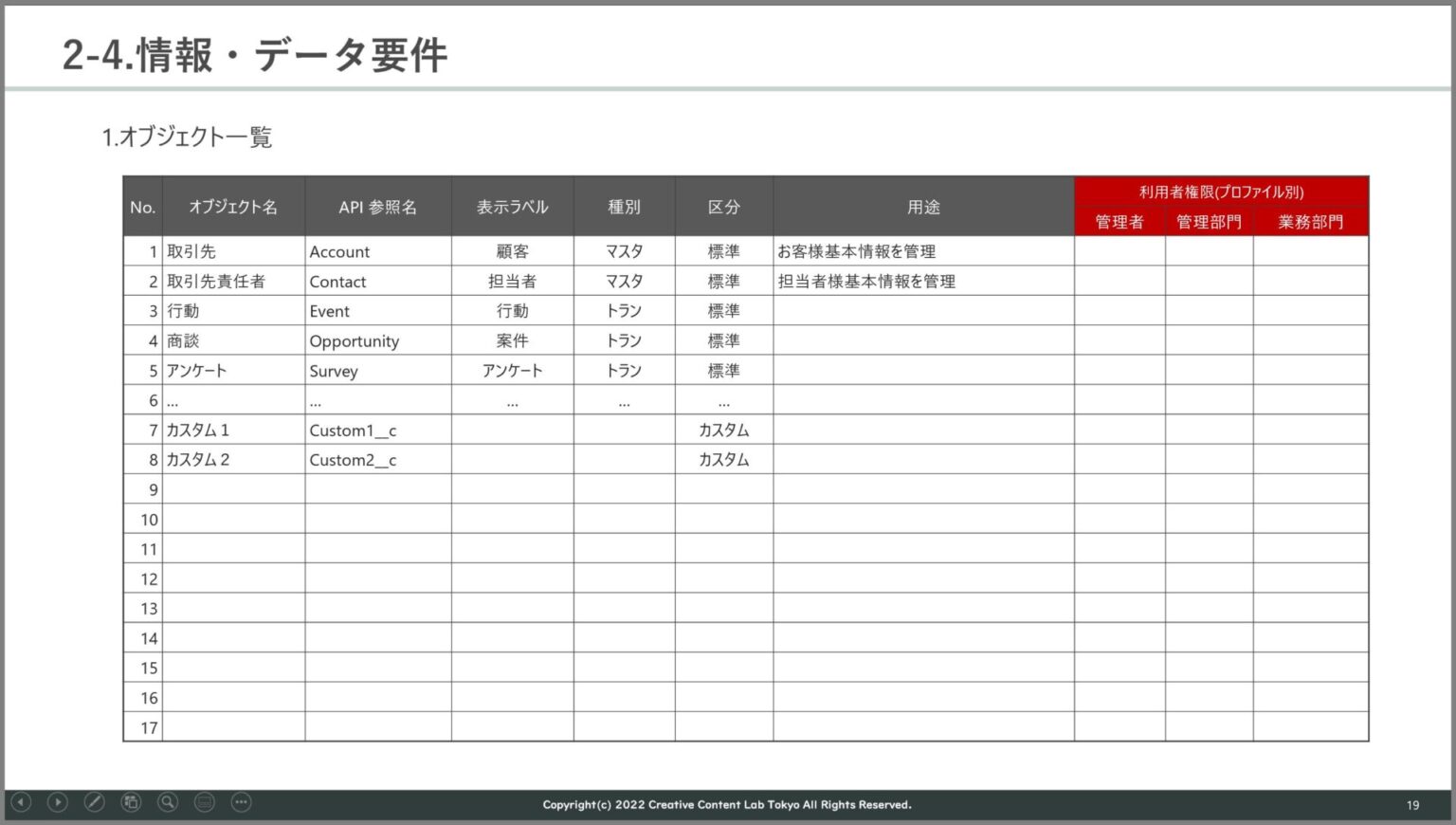Screen dimensions: 1456x825
Task: Select the 業務部門 column header
Action: [1310, 222]
